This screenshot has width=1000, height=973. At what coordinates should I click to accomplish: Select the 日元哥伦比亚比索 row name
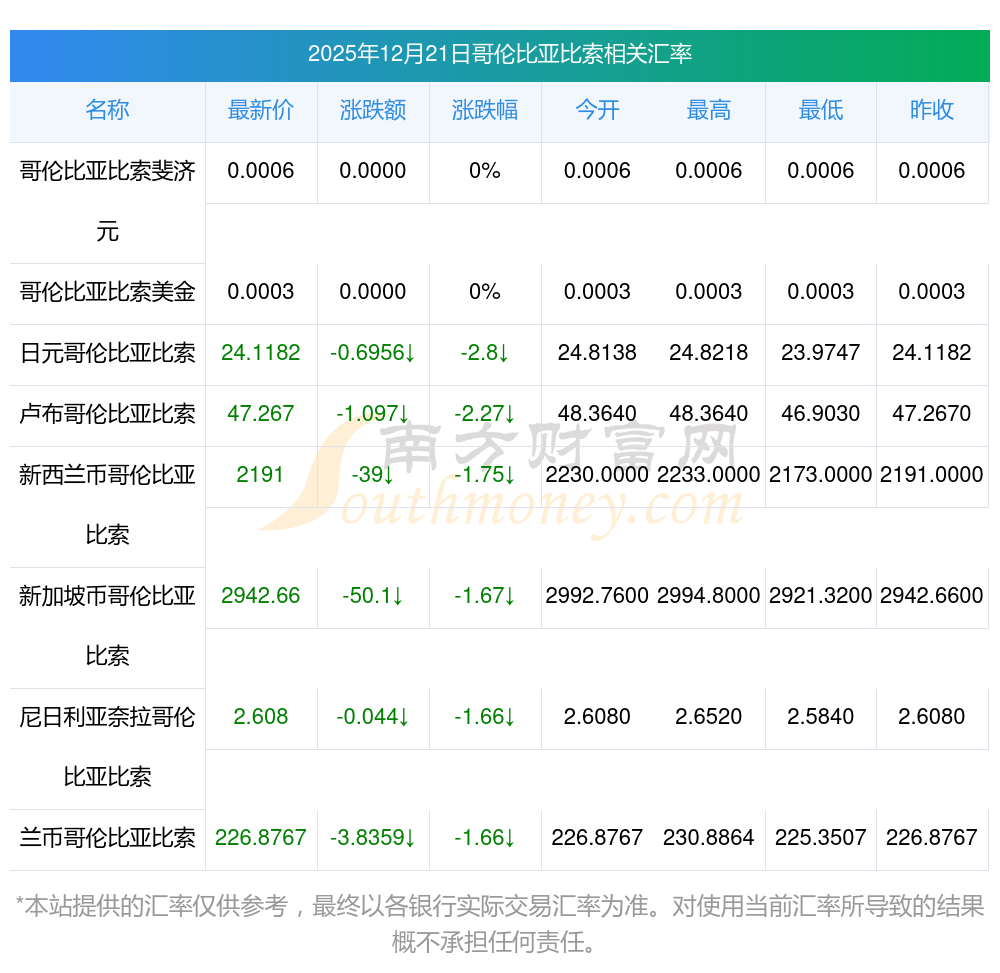pos(107,353)
